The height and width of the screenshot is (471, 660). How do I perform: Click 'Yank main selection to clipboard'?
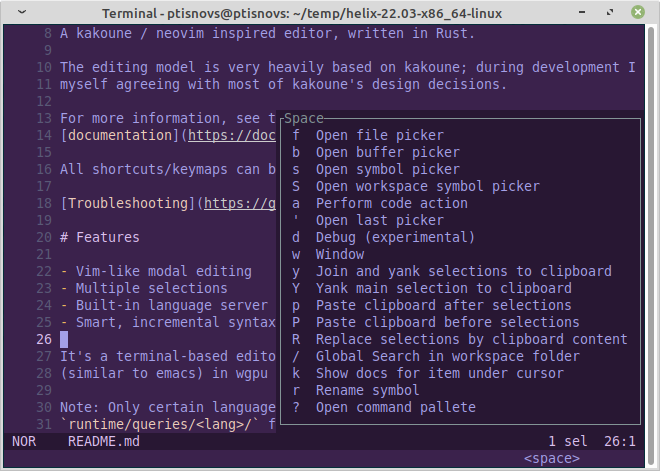point(431,288)
